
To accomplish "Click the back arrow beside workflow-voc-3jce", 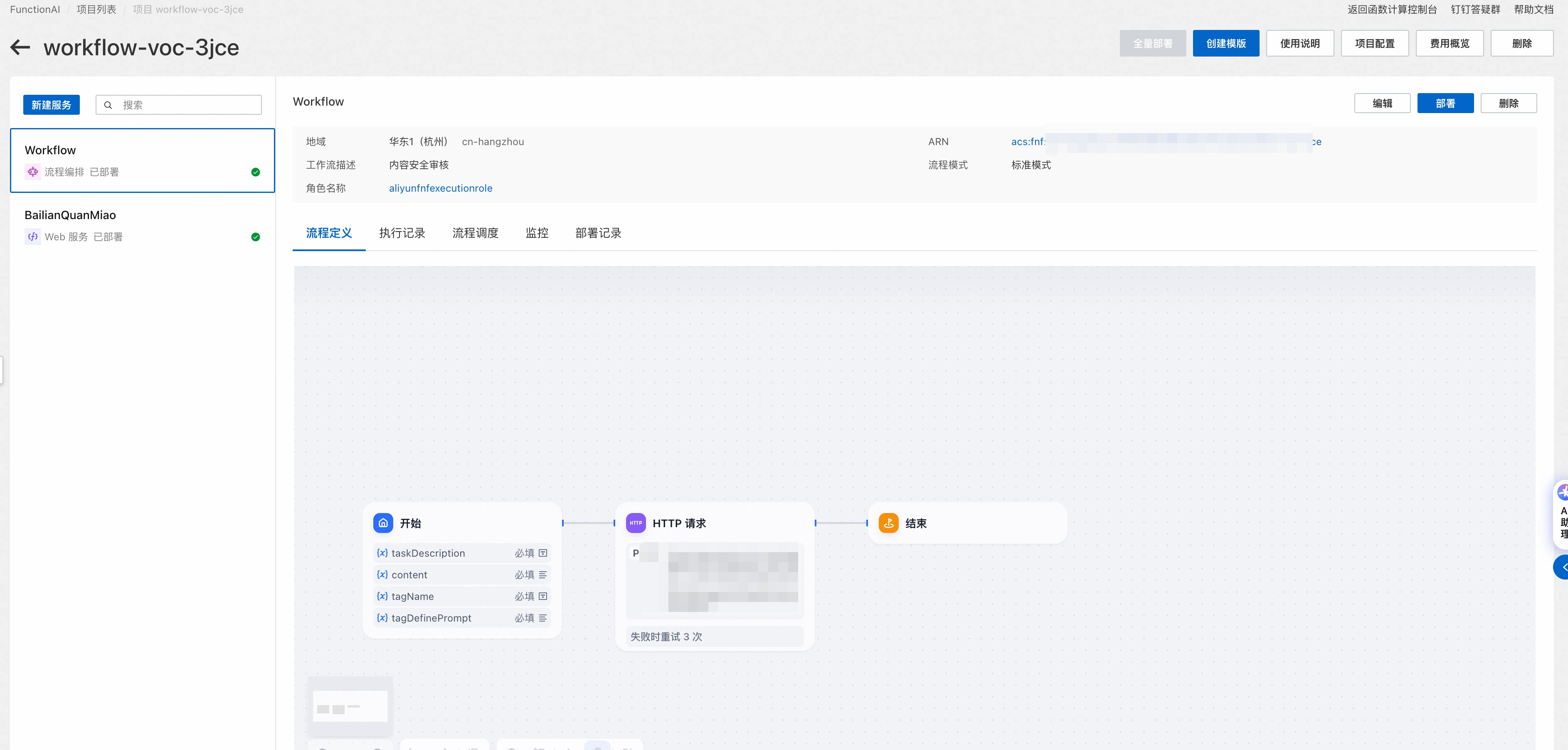I will [x=20, y=47].
